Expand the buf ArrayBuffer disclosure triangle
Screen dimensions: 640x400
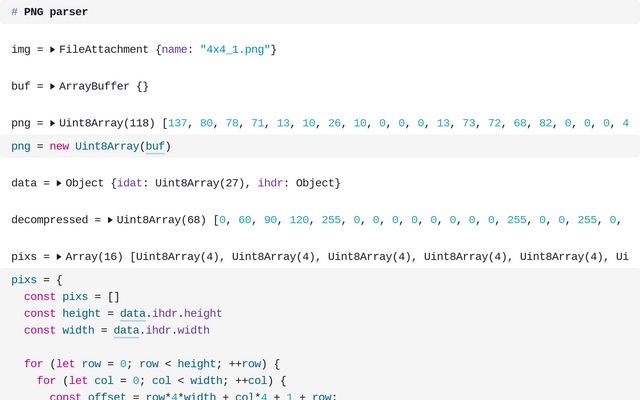tap(52, 87)
